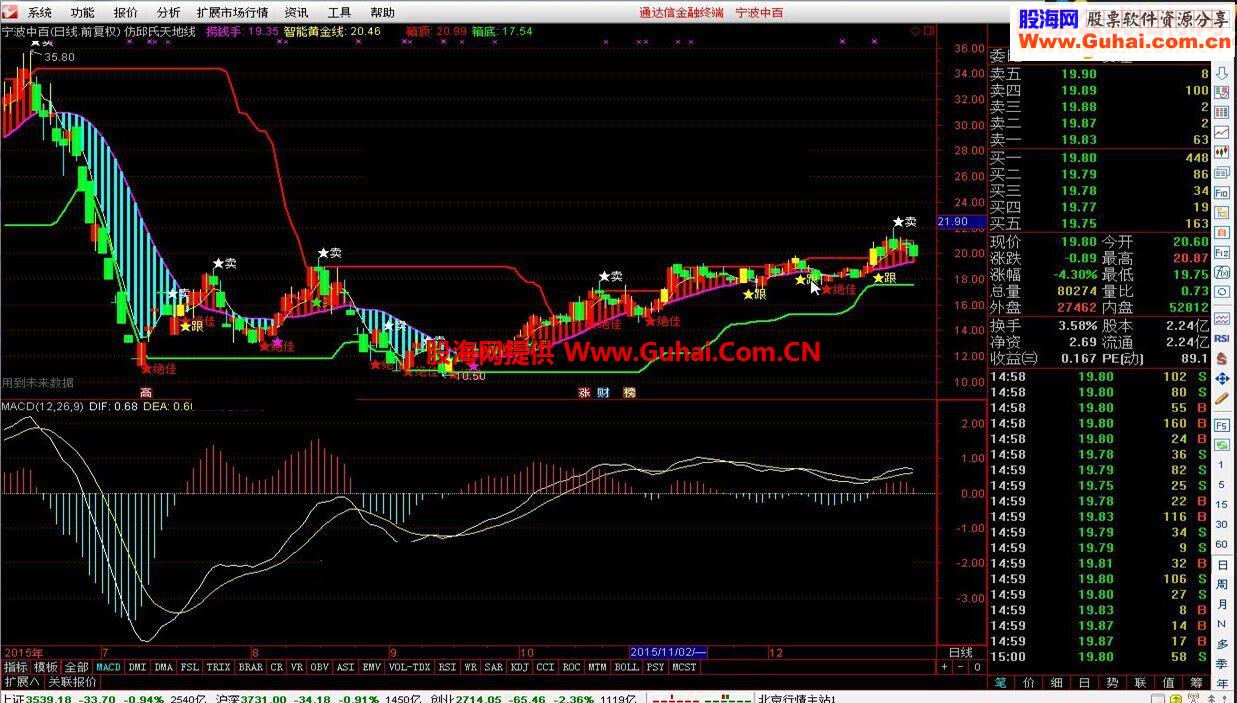Open the 工具 menu
Screen dimensions: 1237x703
tap(339, 13)
